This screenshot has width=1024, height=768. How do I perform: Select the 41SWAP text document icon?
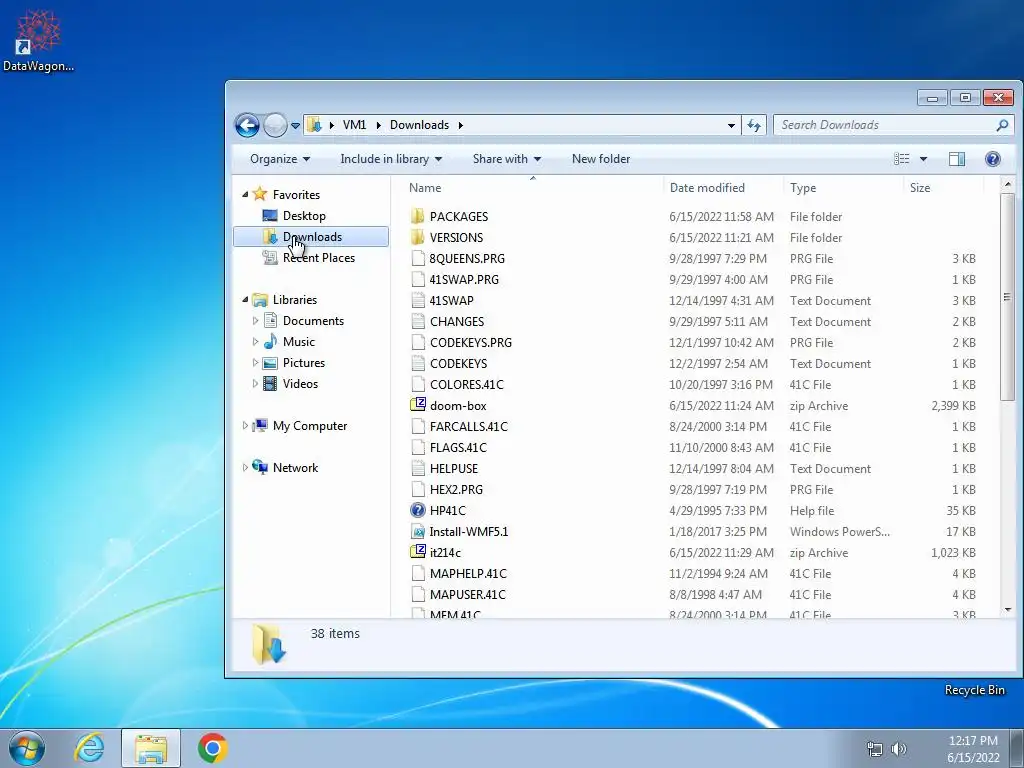418,300
